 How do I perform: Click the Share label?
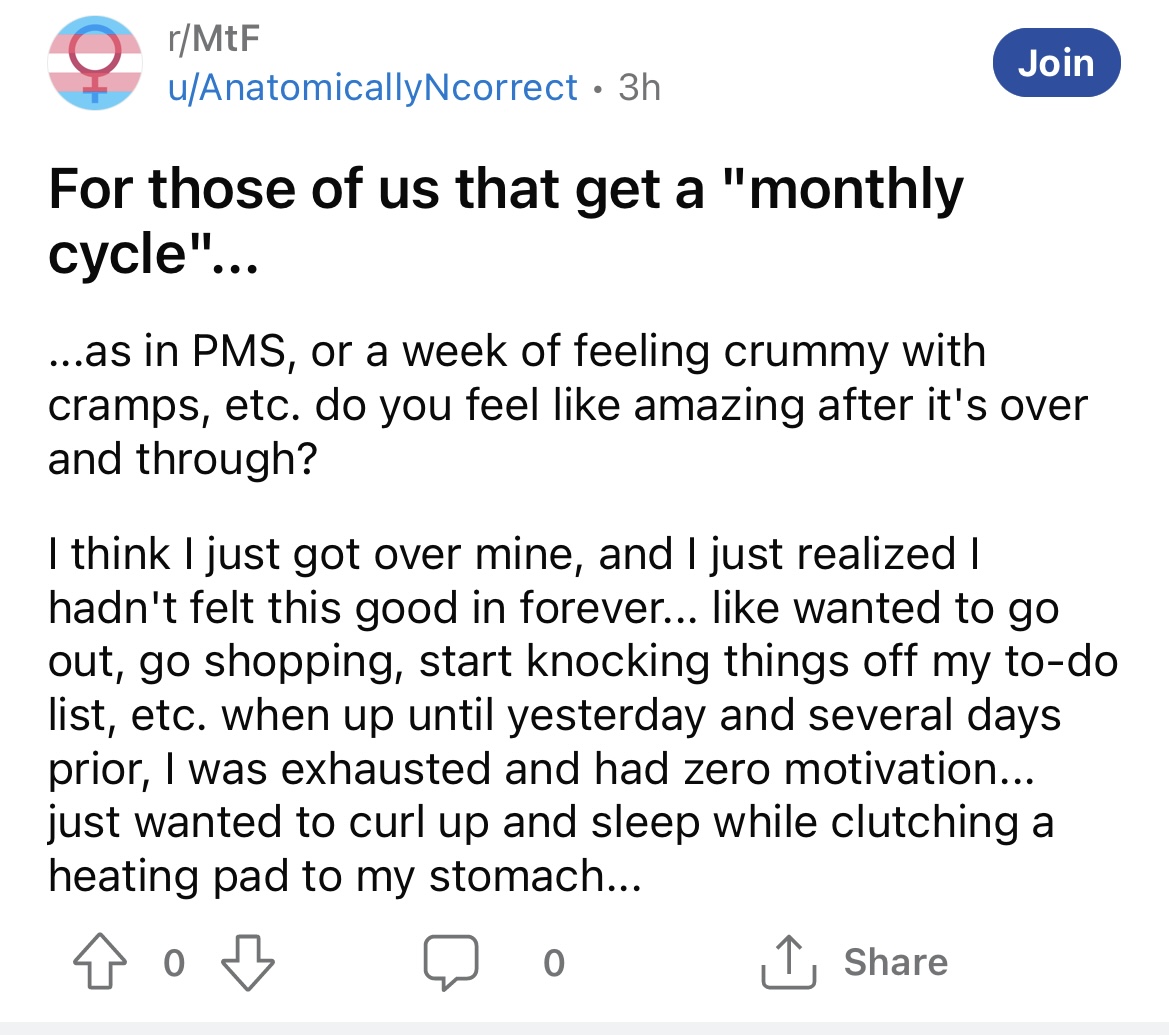[x=895, y=962]
